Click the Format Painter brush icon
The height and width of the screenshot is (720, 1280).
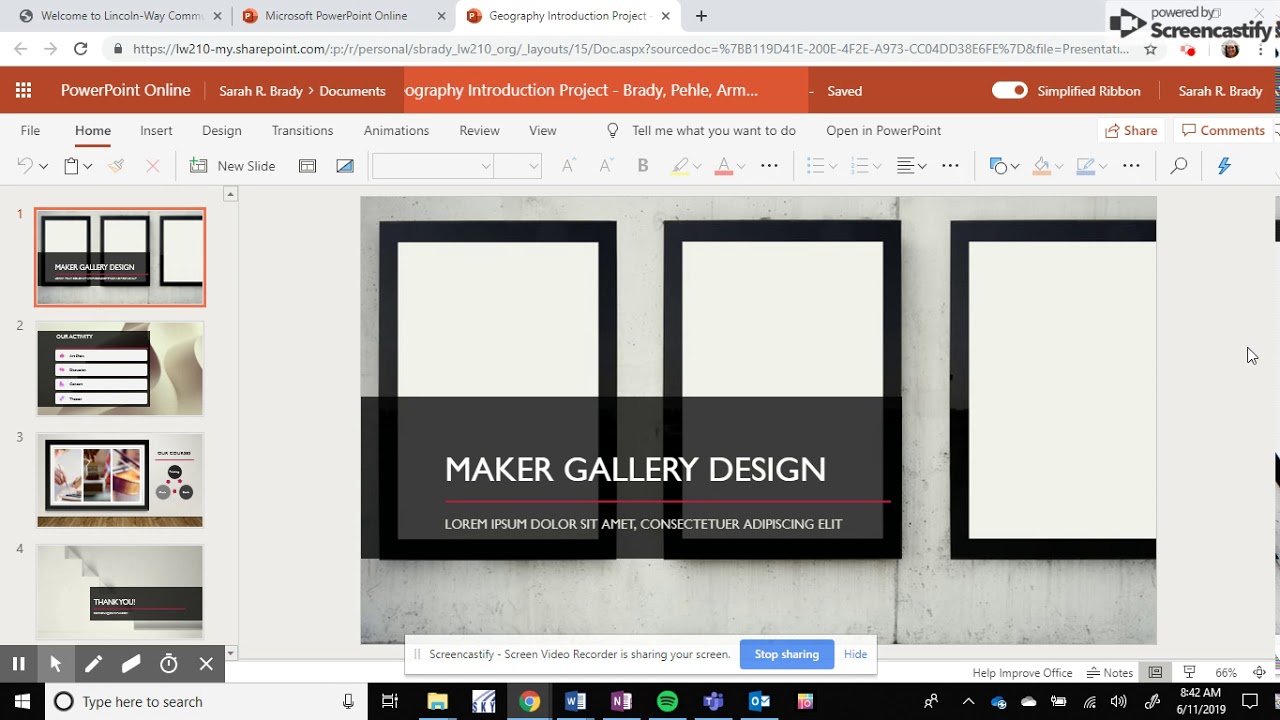116,166
